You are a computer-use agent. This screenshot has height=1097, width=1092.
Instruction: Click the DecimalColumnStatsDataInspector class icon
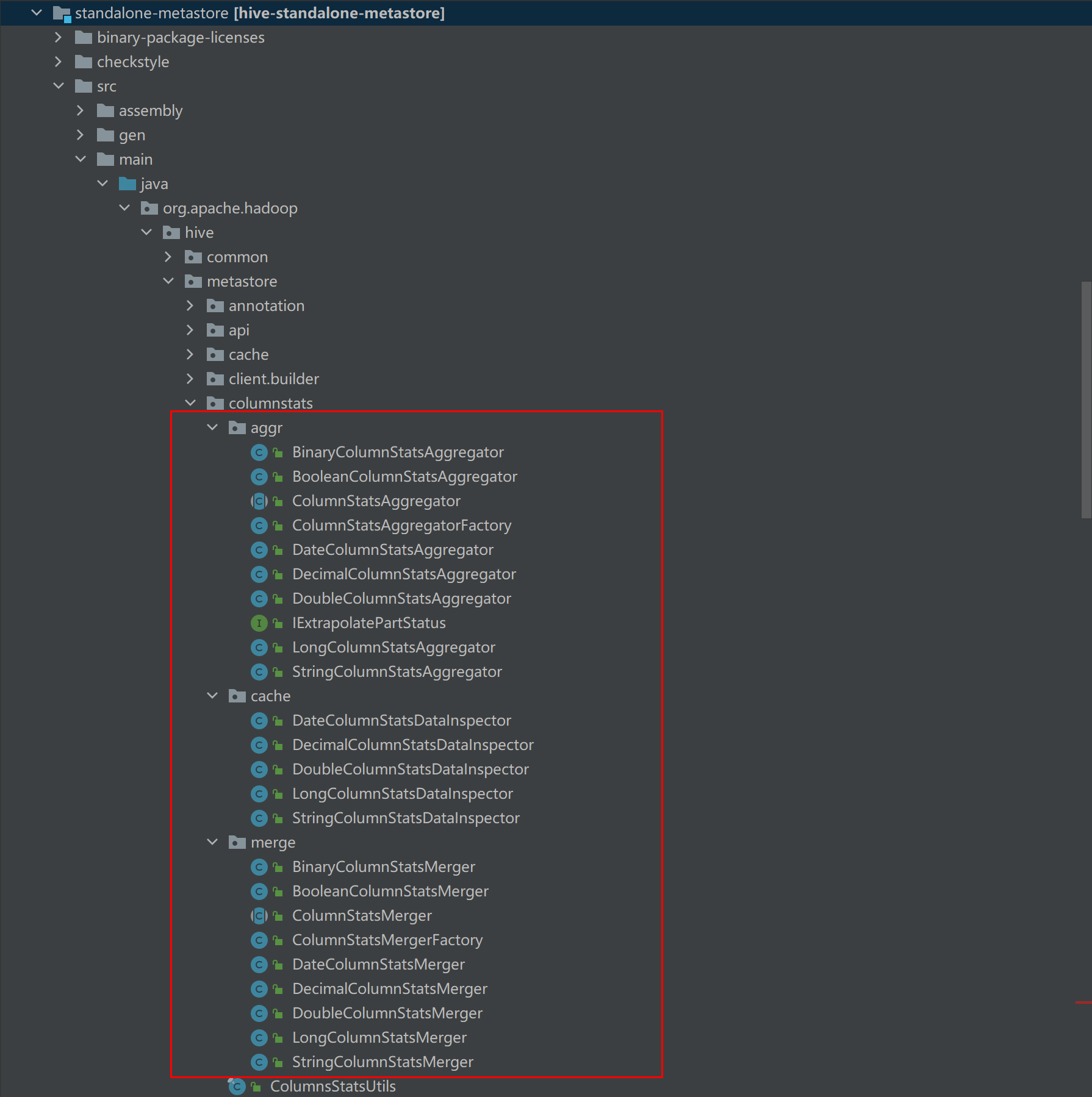(259, 745)
